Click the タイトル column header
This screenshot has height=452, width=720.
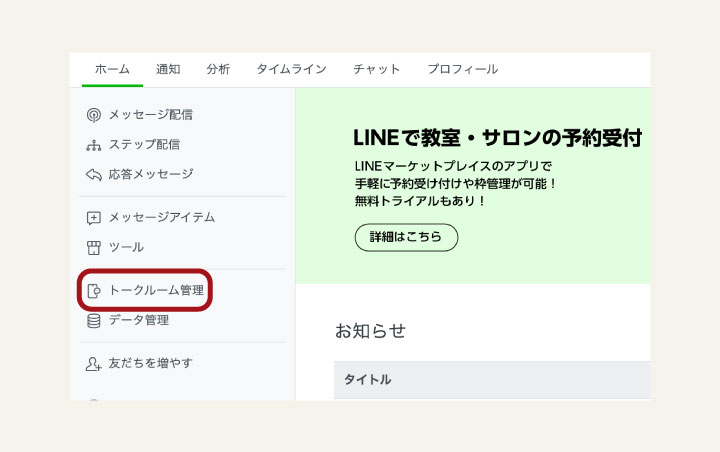tap(368, 379)
